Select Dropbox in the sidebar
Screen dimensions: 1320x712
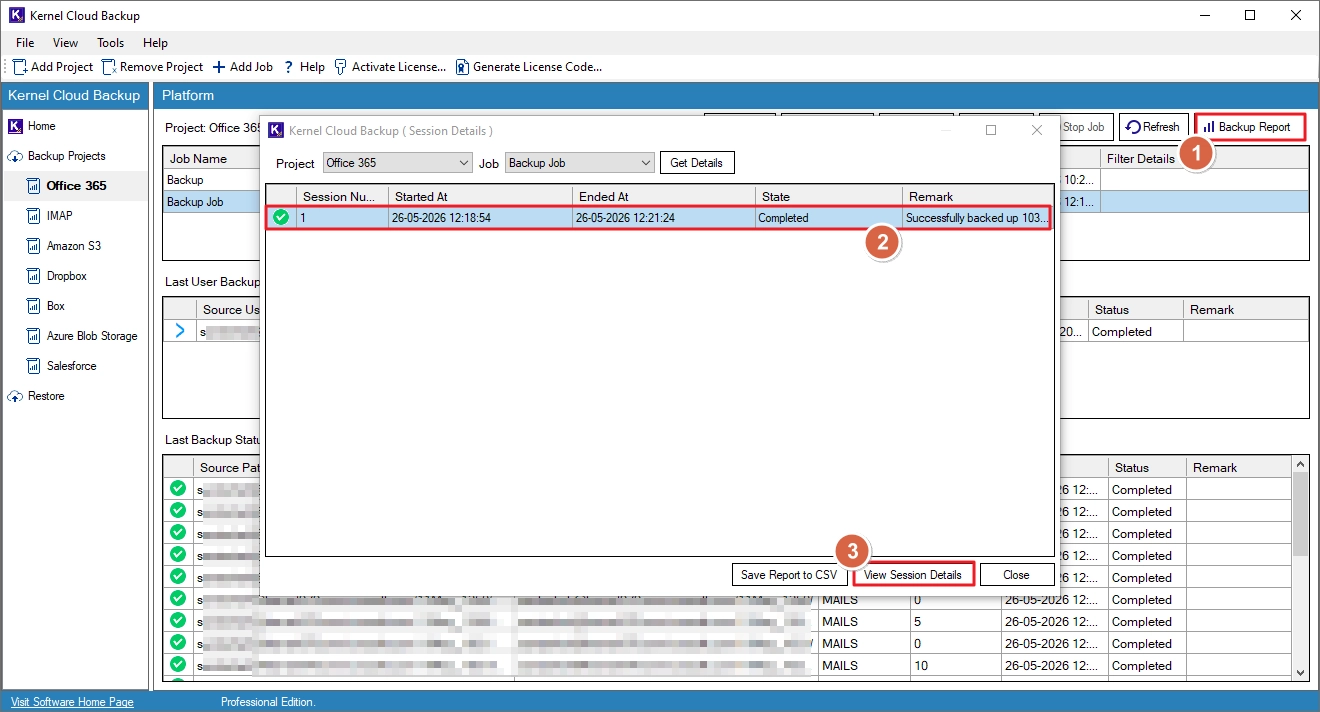[x=66, y=276]
